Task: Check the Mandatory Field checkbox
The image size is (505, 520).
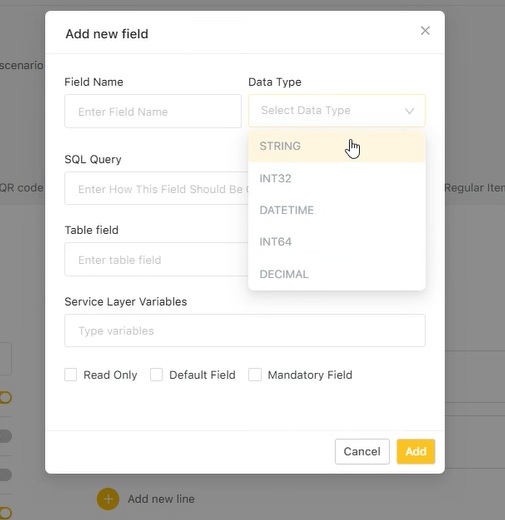Action: [255, 375]
